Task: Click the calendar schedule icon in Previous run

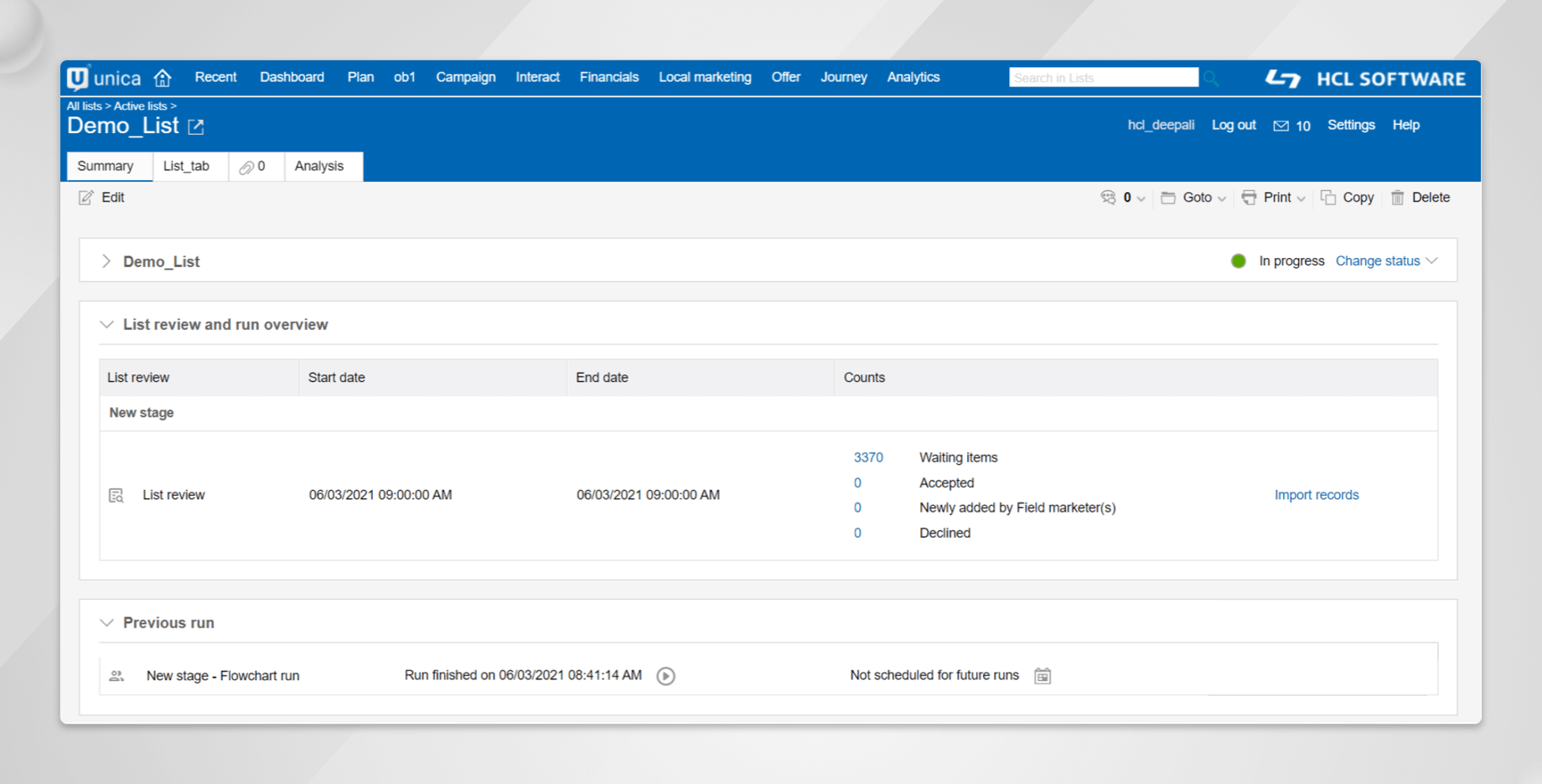Action: coord(1043,675)
